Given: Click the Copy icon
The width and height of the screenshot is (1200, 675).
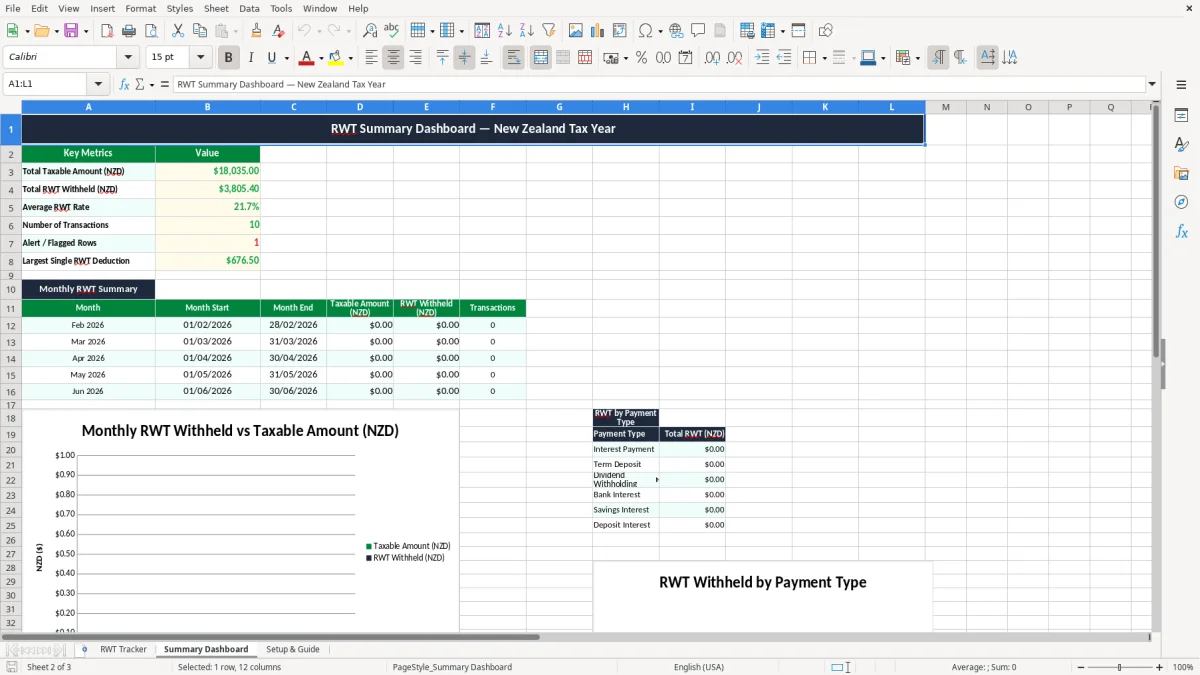Looking at the screenshot, I should (199, 31).
